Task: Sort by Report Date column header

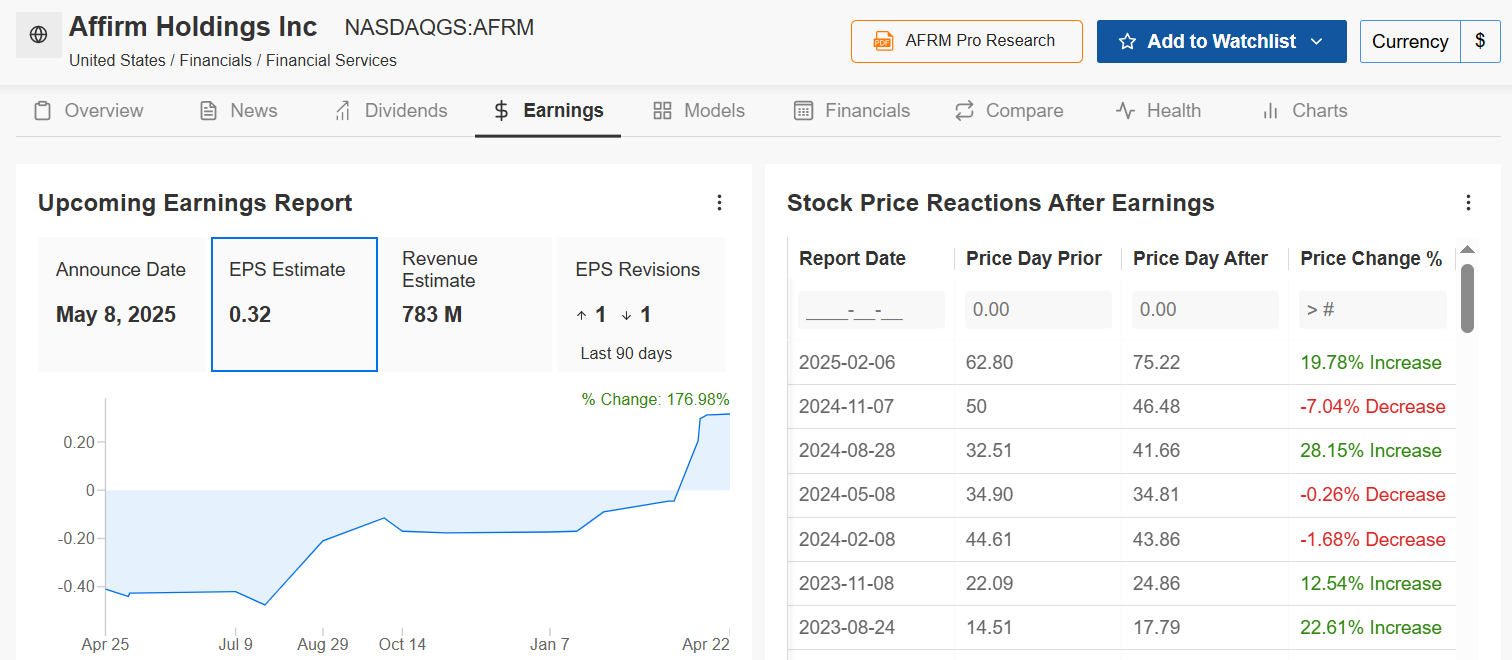Action: point(852,259)
